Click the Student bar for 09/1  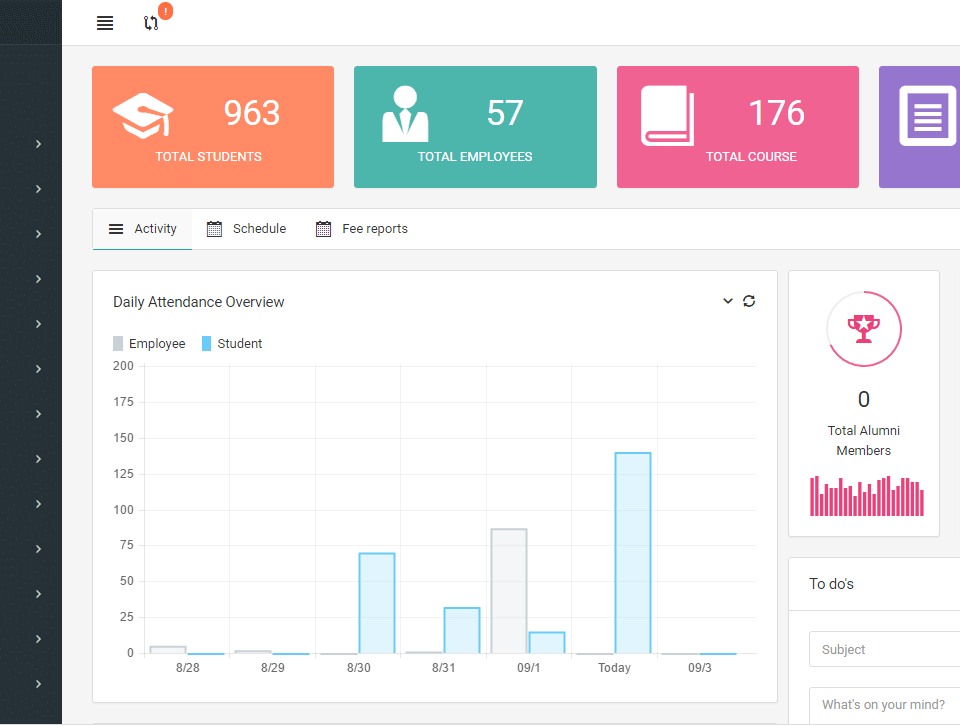[547, 643]
